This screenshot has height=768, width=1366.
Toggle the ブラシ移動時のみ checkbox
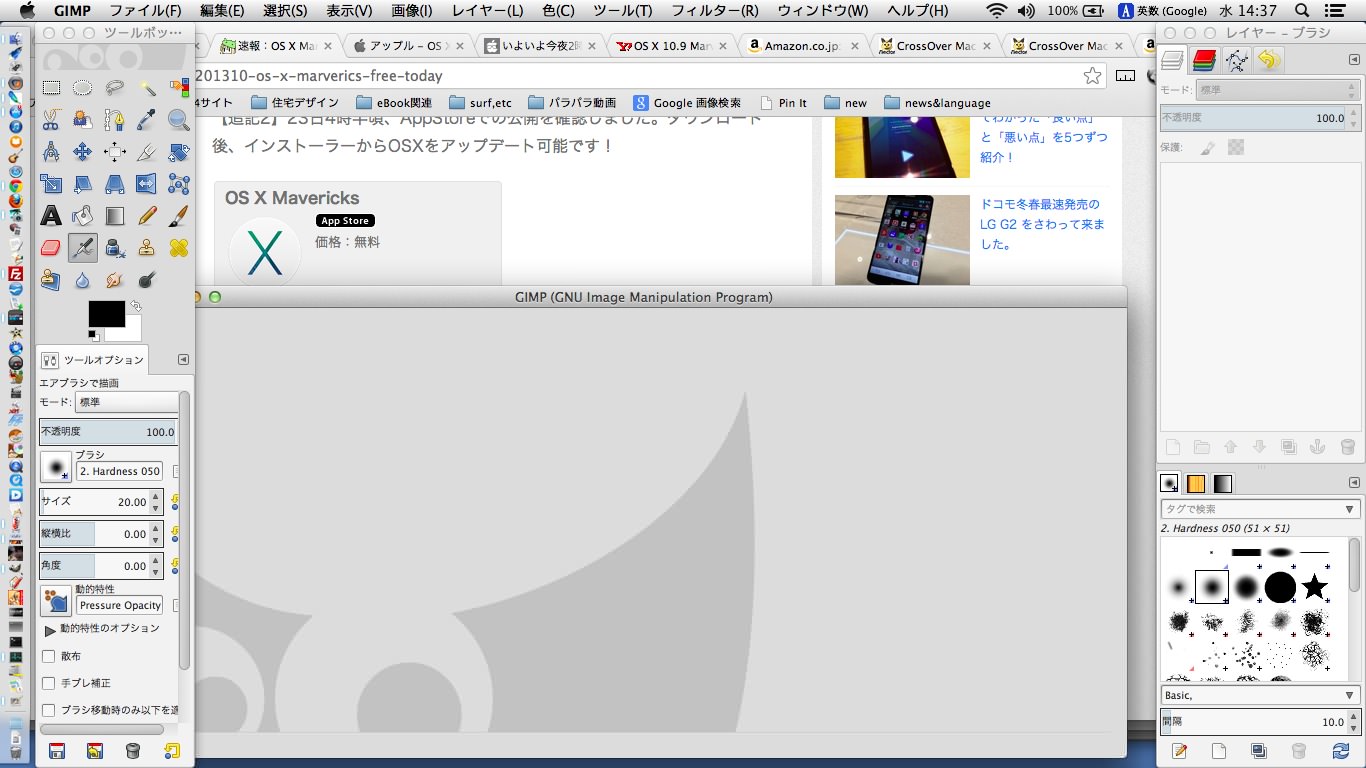click(48, 710)
